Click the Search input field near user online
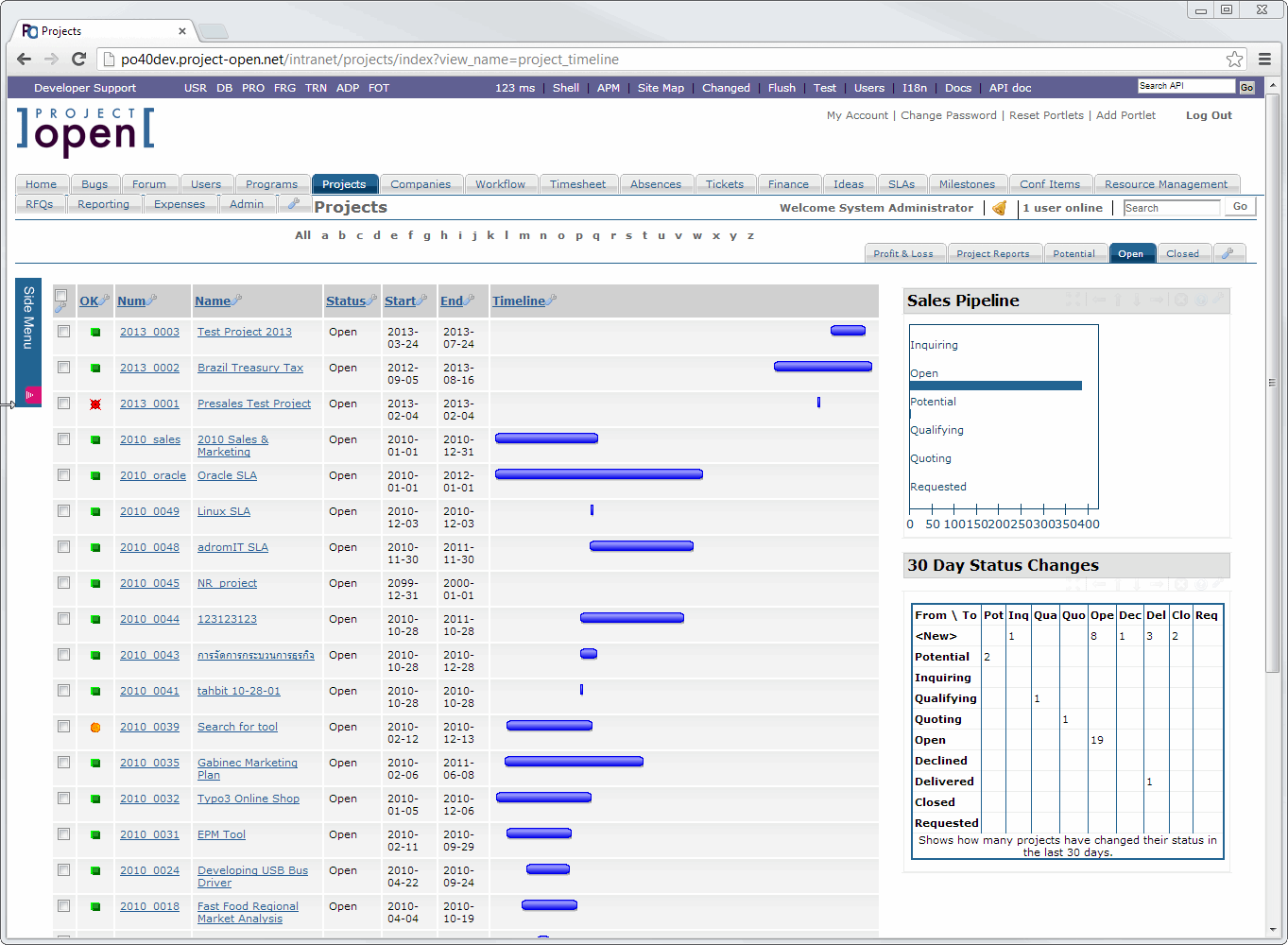This screenshot has width=1288, height=945. (x=1172, y=208)
